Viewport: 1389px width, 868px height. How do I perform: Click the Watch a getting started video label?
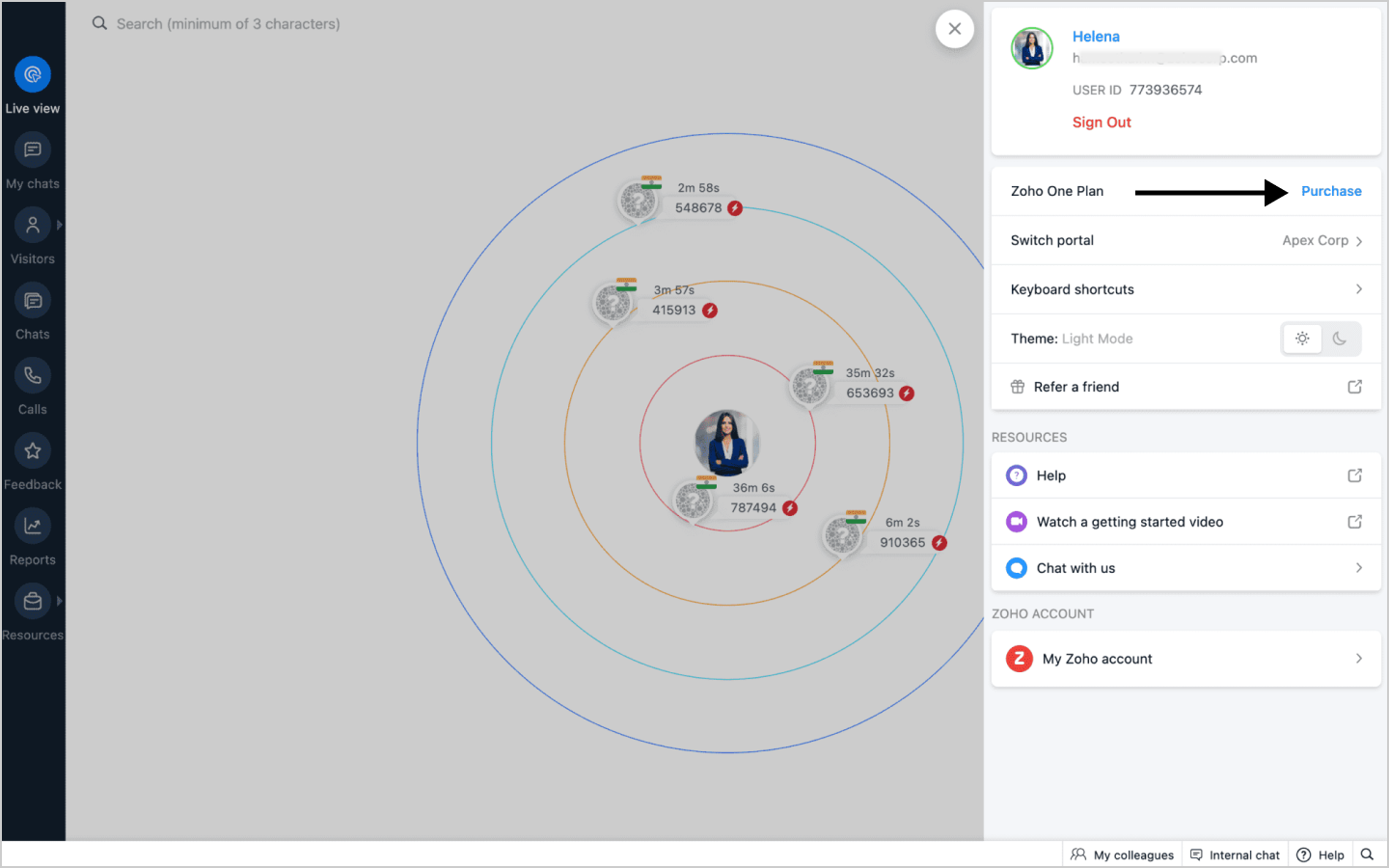coord(1130,522)
